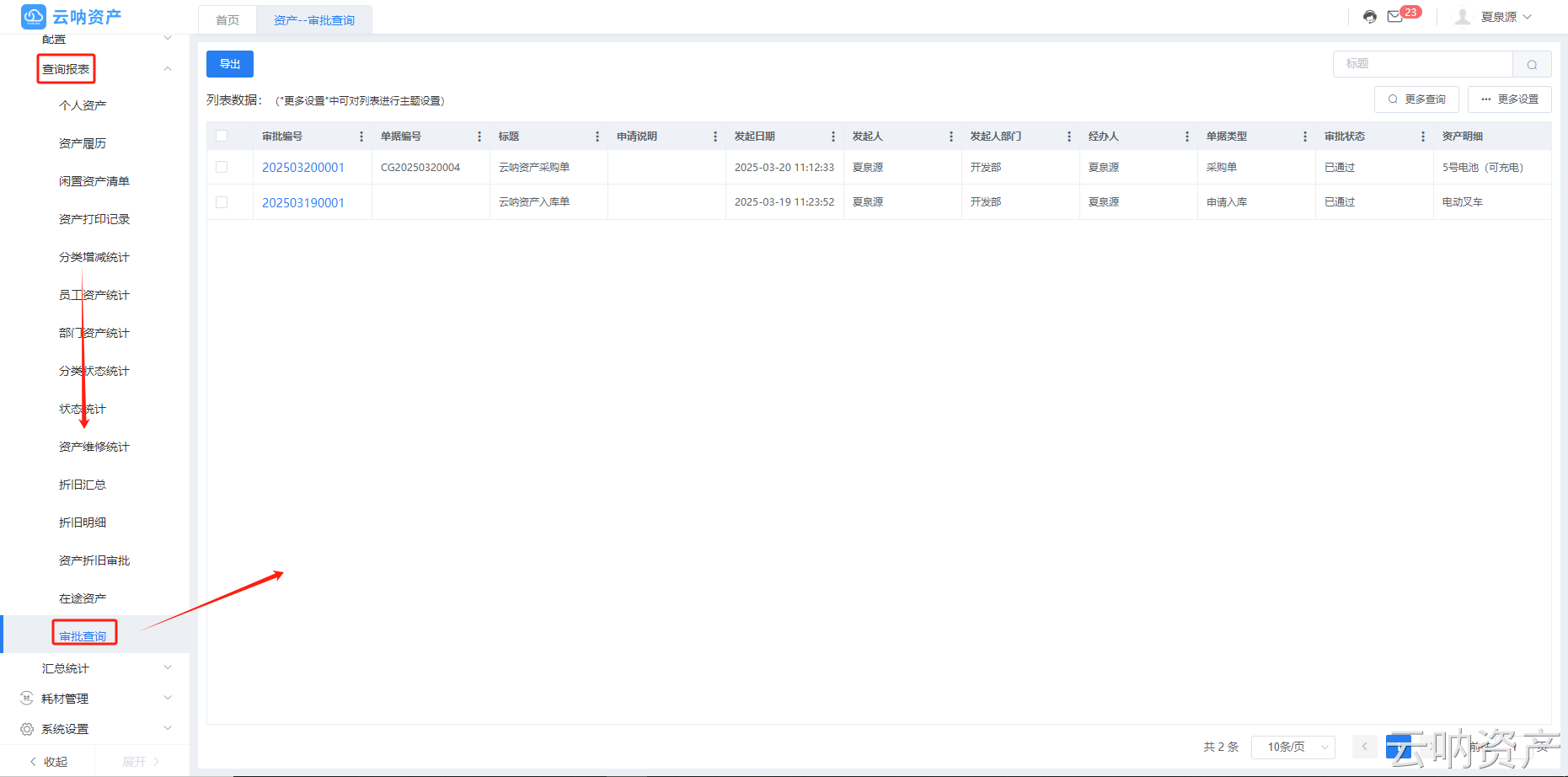Open approval record link 202503190001
The width and height of the screenshot is (1568, 777).
(x=303, y=203)
